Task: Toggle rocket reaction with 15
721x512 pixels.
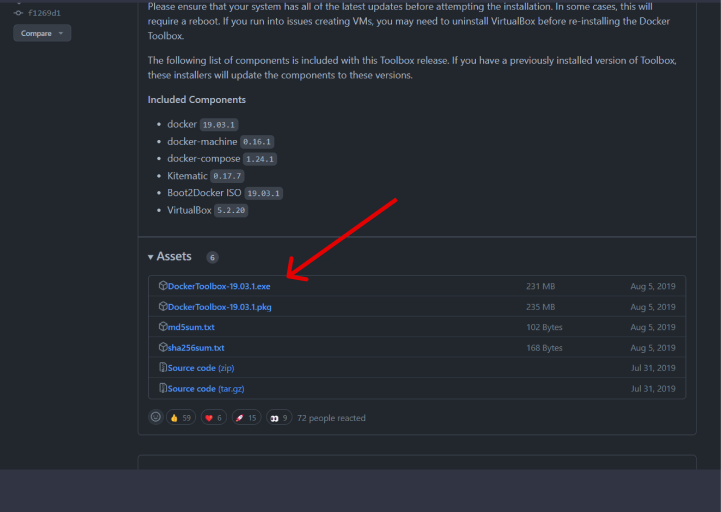Action: (246, 418)
